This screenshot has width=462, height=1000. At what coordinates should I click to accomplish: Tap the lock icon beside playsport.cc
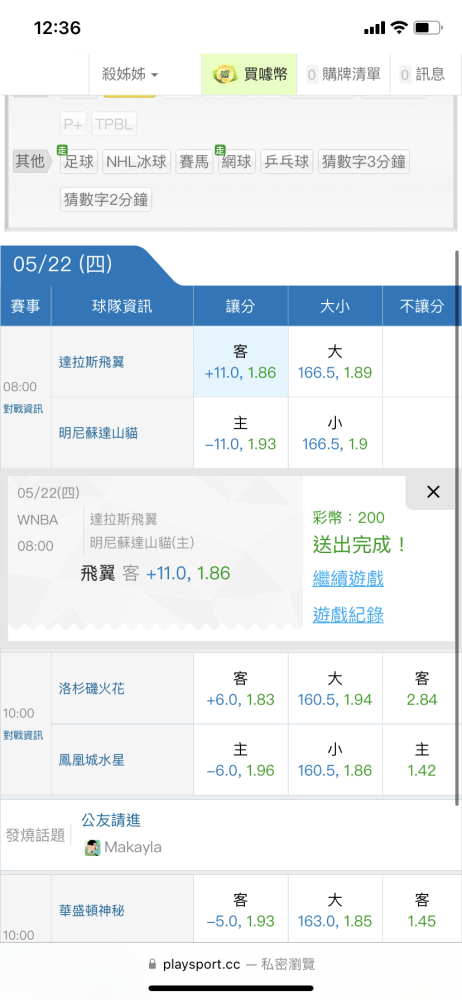click(x=152, y=964)
